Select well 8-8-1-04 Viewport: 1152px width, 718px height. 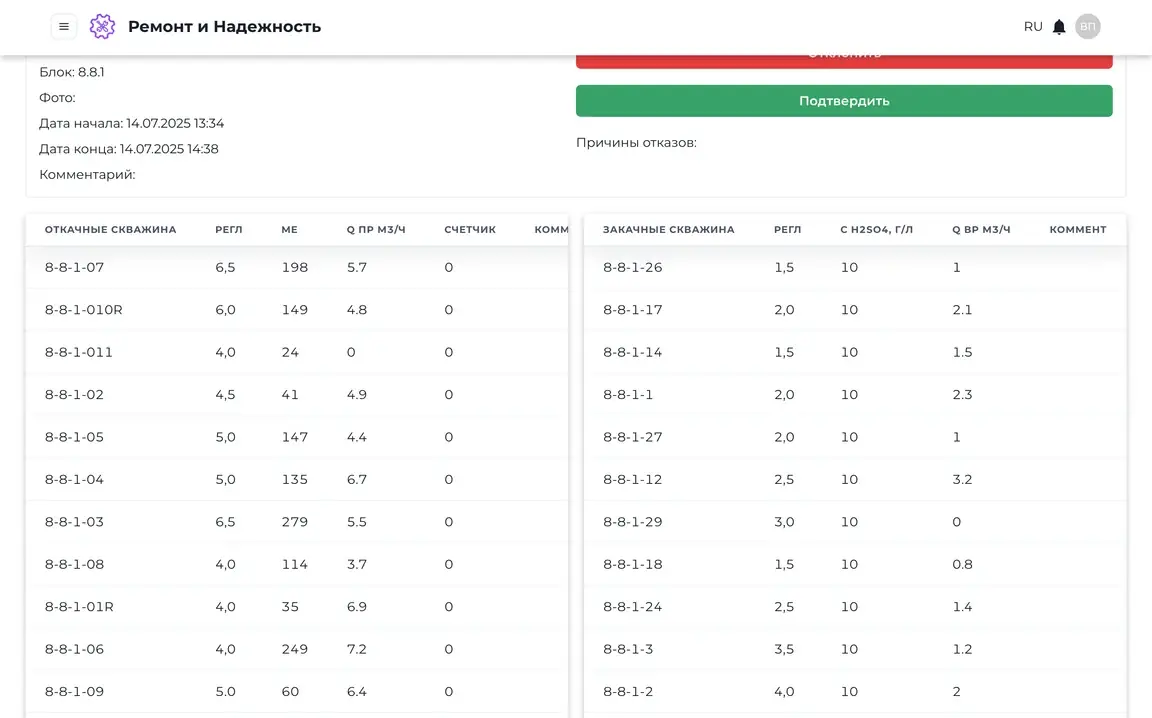tap(297, 479)
